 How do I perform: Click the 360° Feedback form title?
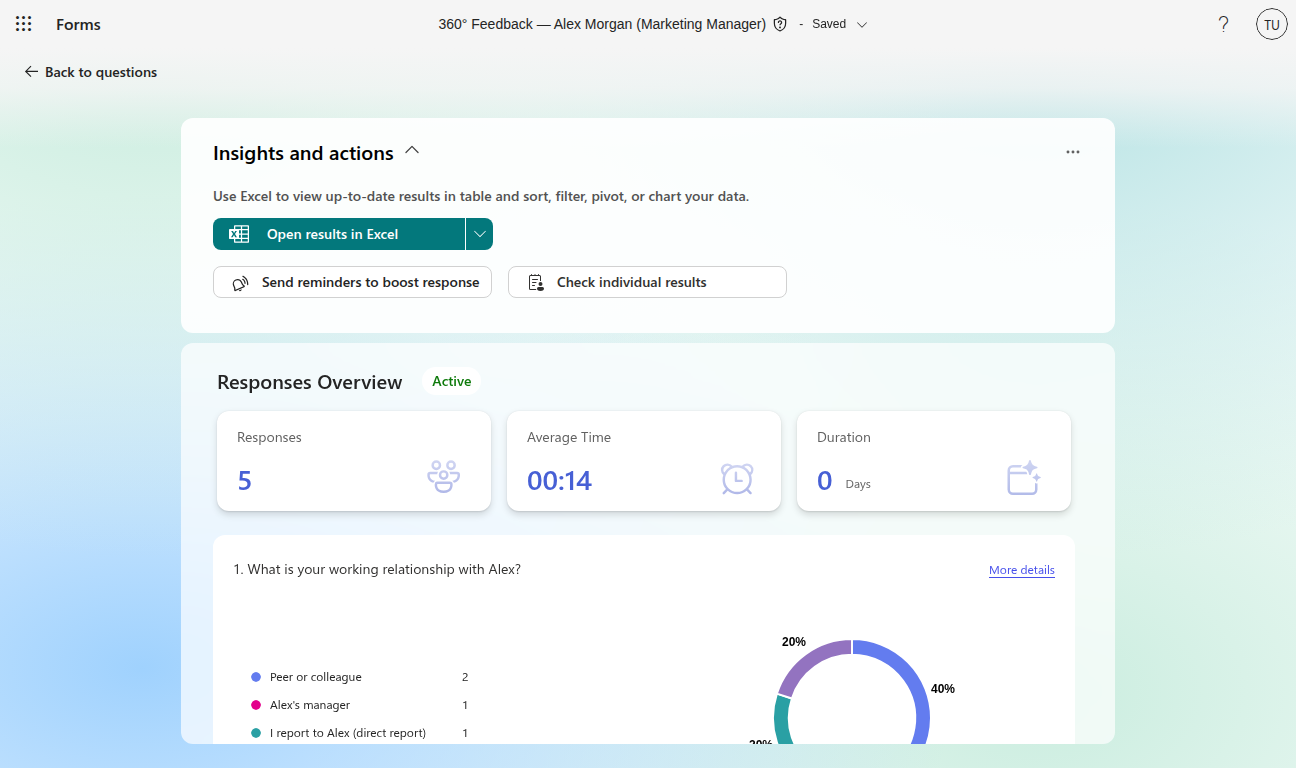(602, 24)
